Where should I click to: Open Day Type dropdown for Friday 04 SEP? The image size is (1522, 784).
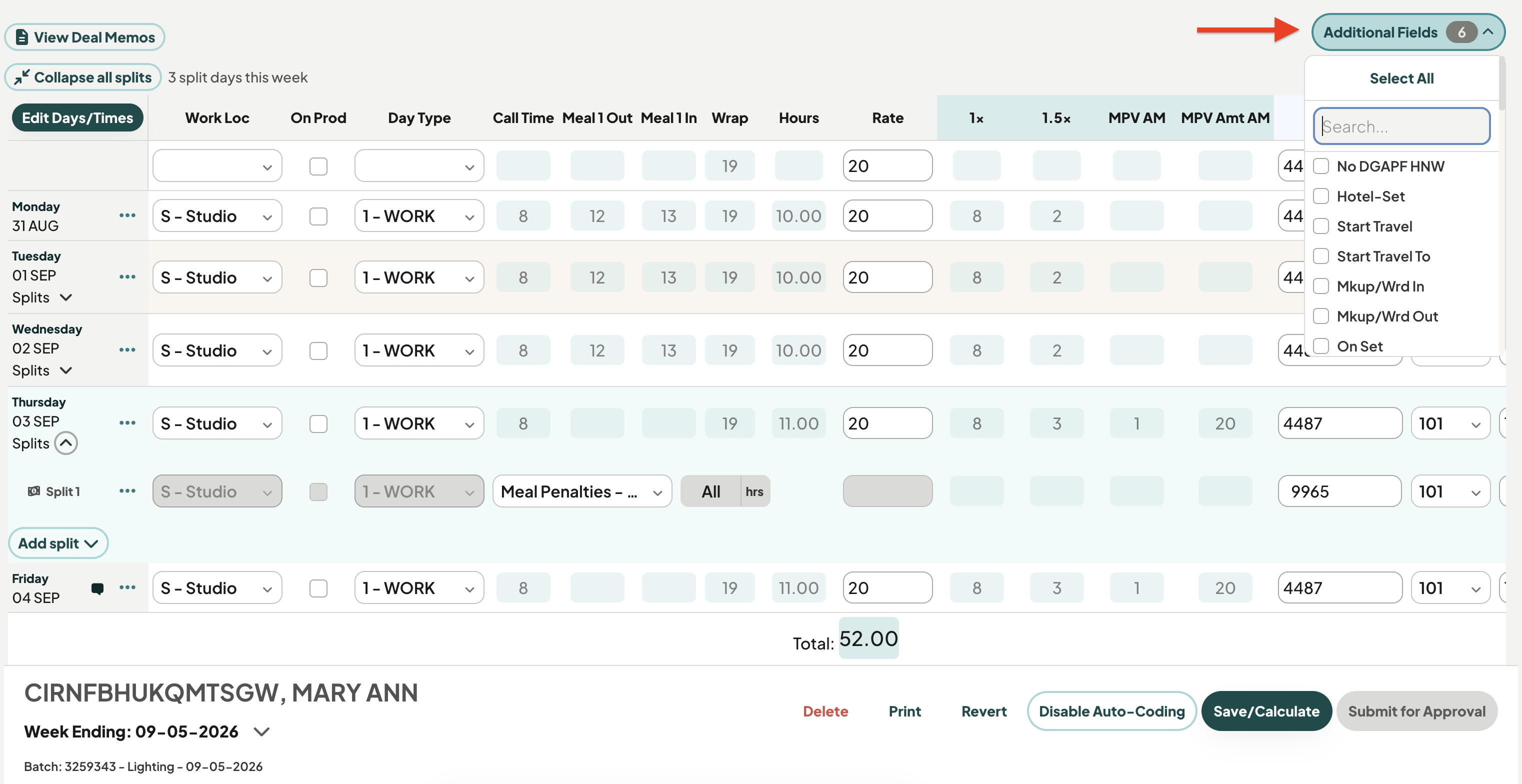[x=419, y=588]
